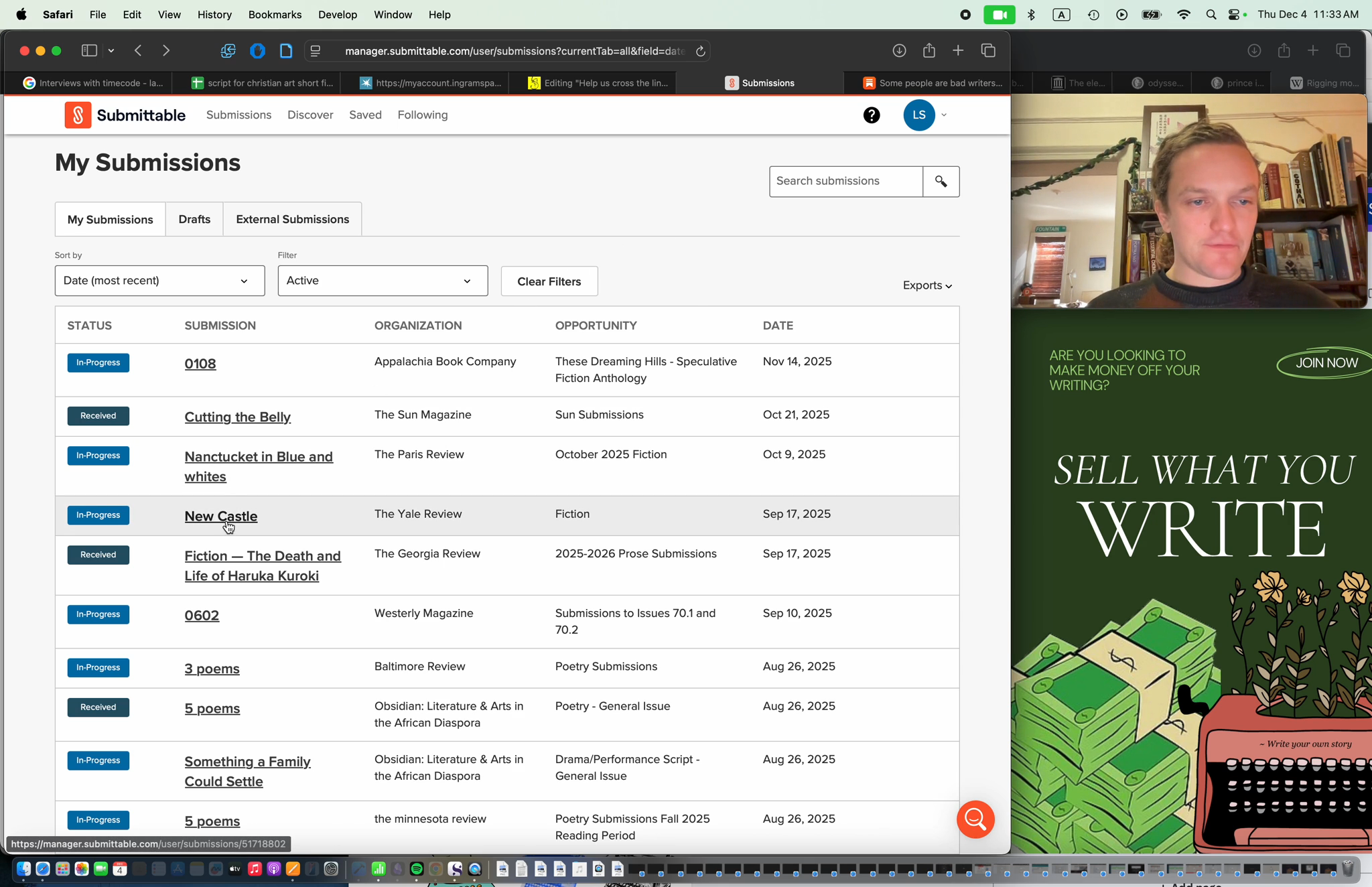Image resolution: width=1372 pixels, height=887 pixels.
Task: Reload the page with the refresh icon
Action: (700, 51)
